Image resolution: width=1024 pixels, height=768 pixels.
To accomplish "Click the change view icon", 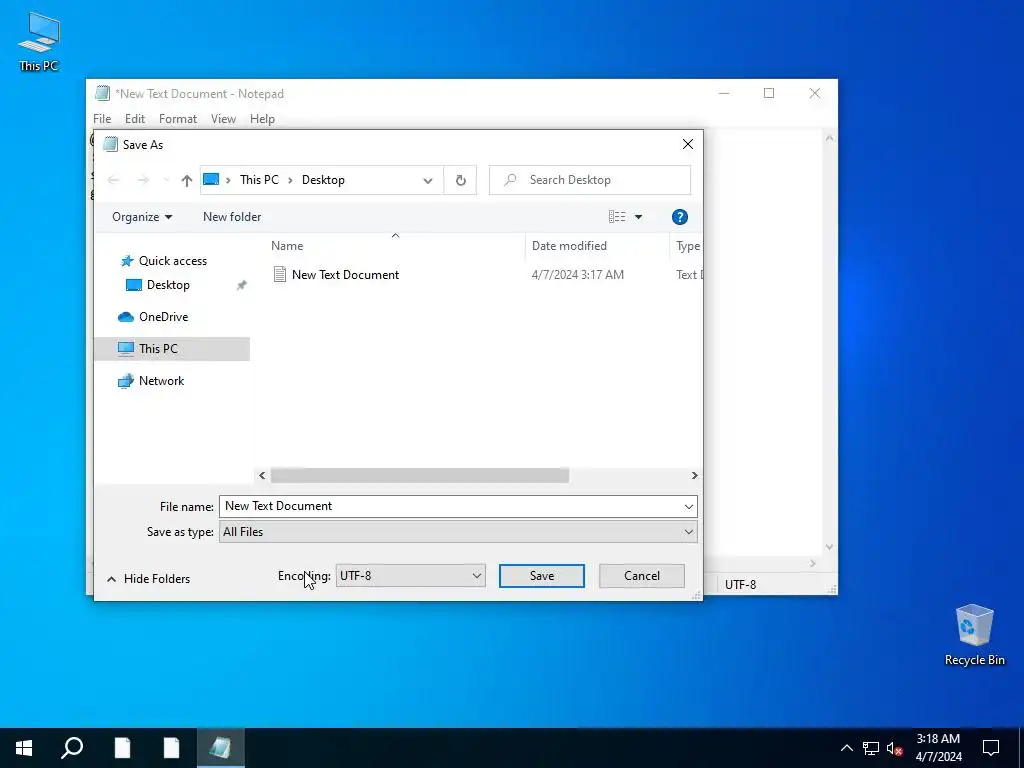I will point(617,217).
